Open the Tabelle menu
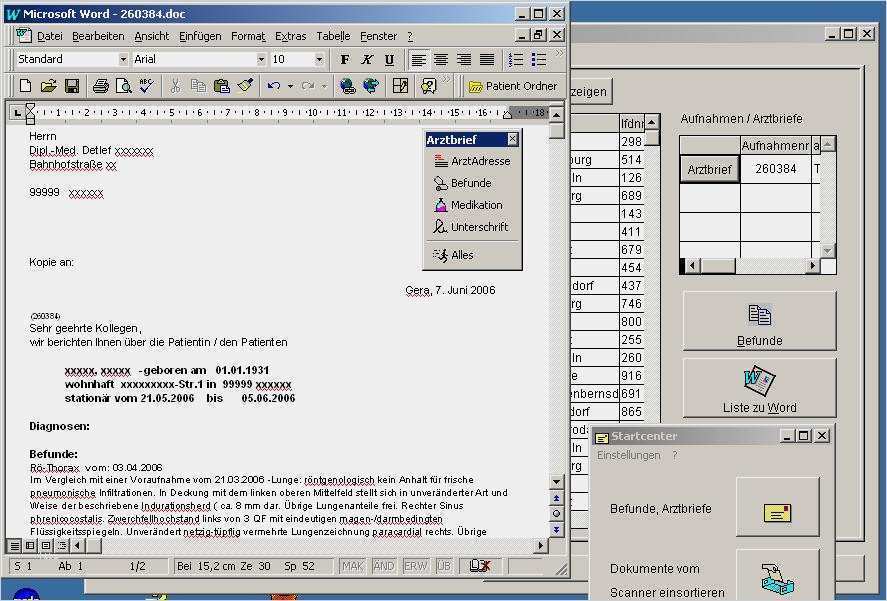Image resolution: width=887 pixels, height=601 pixels. tap(333, 36)
